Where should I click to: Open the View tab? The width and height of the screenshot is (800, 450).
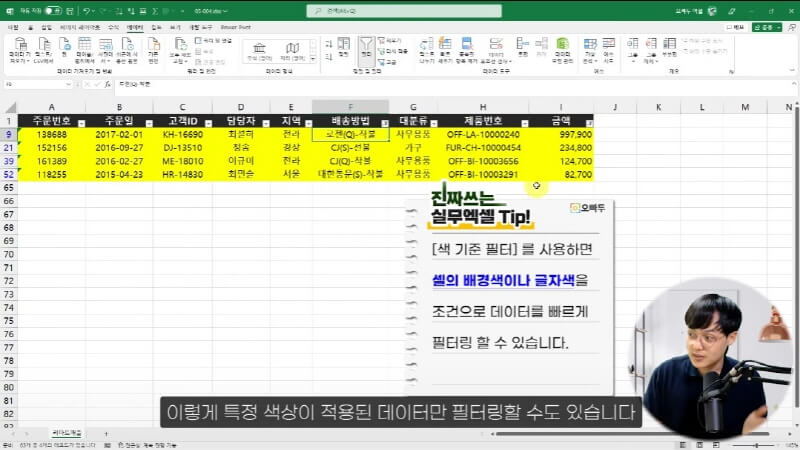(x=175, y=27)
